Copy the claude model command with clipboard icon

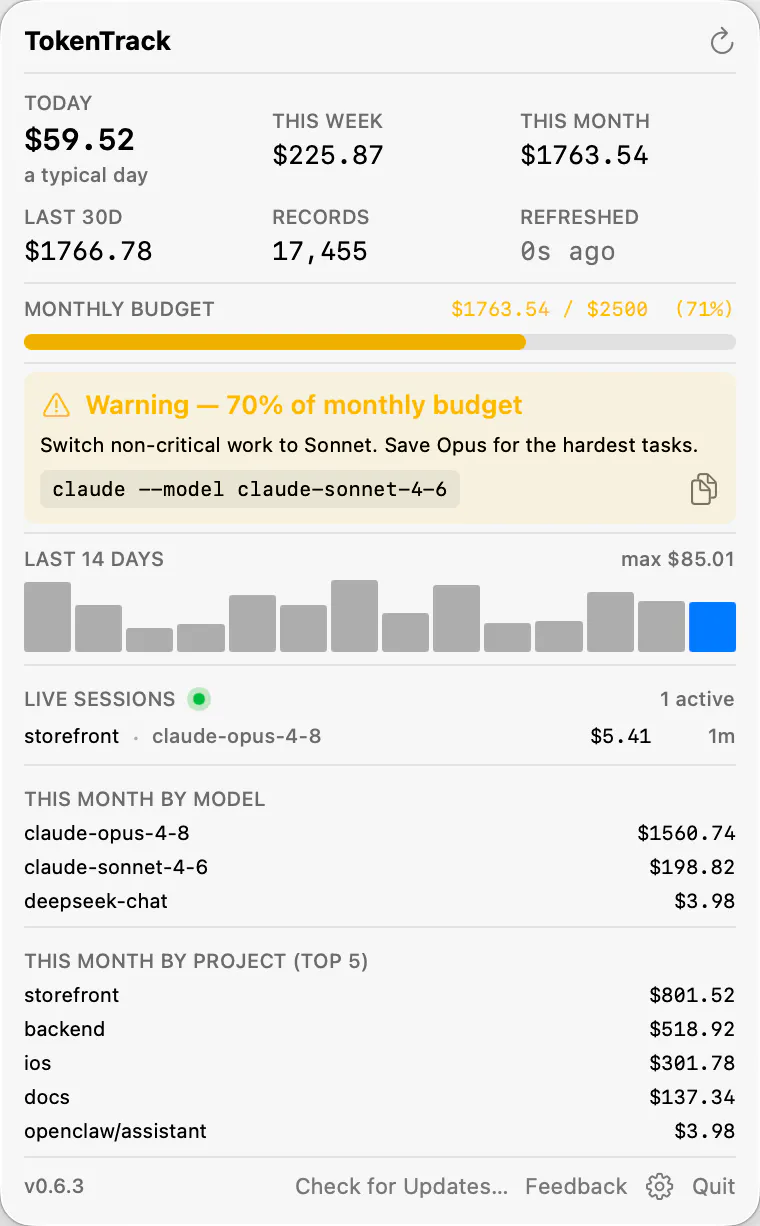pyautogui.click(x=704, y=489)
